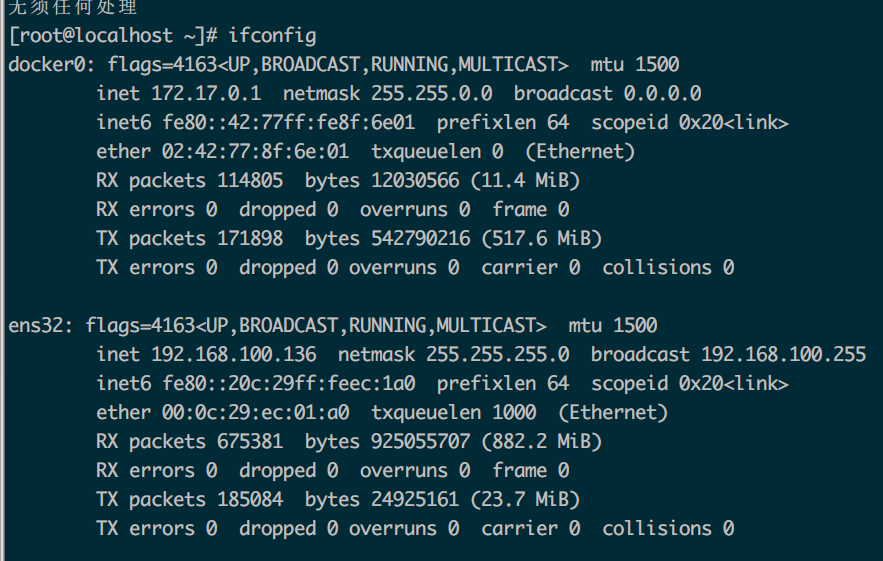Click txqueuelen 1000 value
This screenshot has width=883, height=561.
pos(514,412)
